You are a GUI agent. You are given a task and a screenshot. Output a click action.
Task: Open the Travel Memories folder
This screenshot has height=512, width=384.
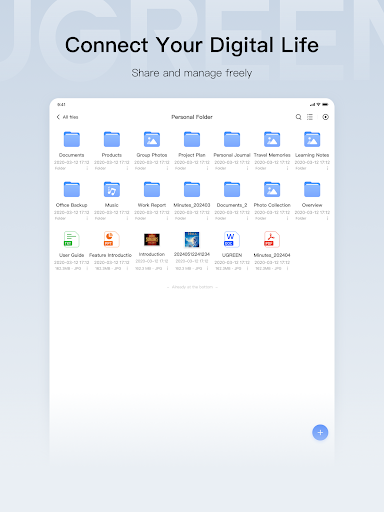[x=272, y=139]
